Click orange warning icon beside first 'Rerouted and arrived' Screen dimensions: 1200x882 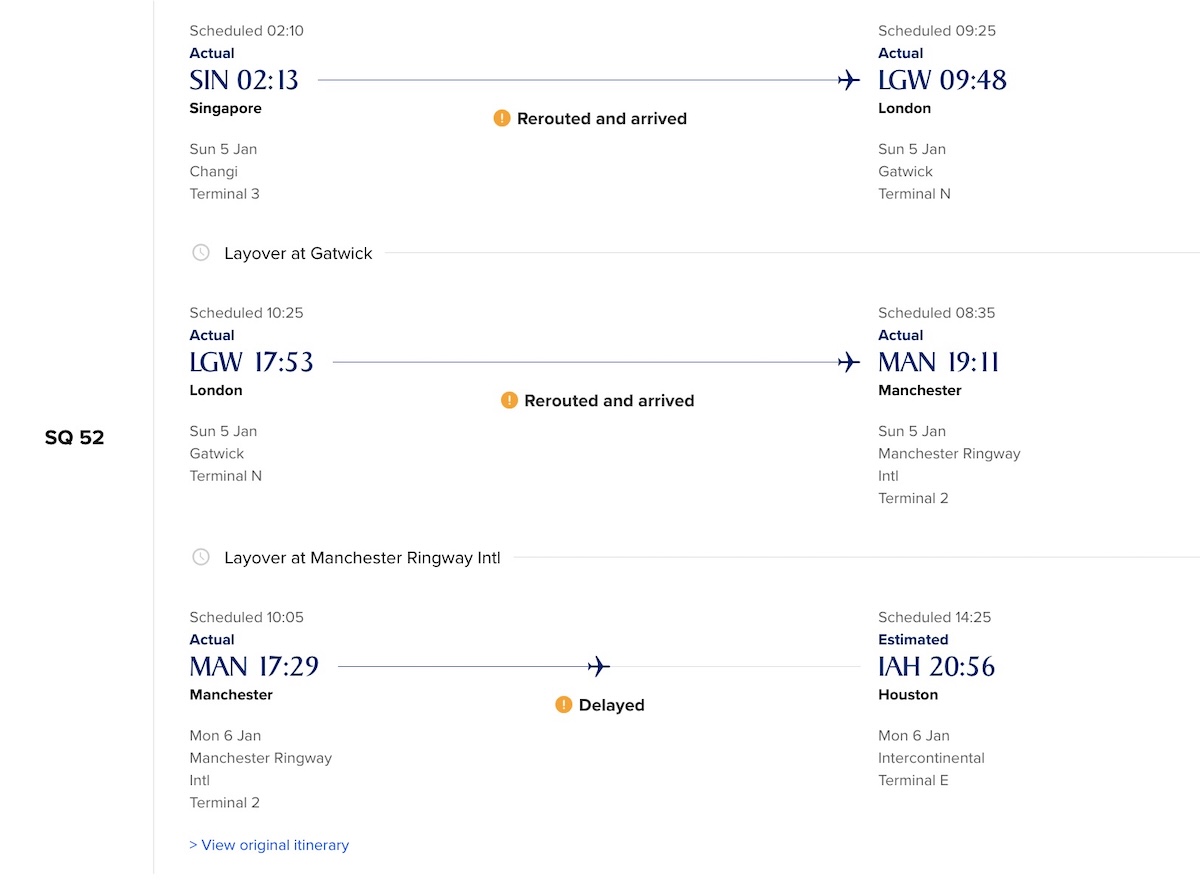coord(502,118)
